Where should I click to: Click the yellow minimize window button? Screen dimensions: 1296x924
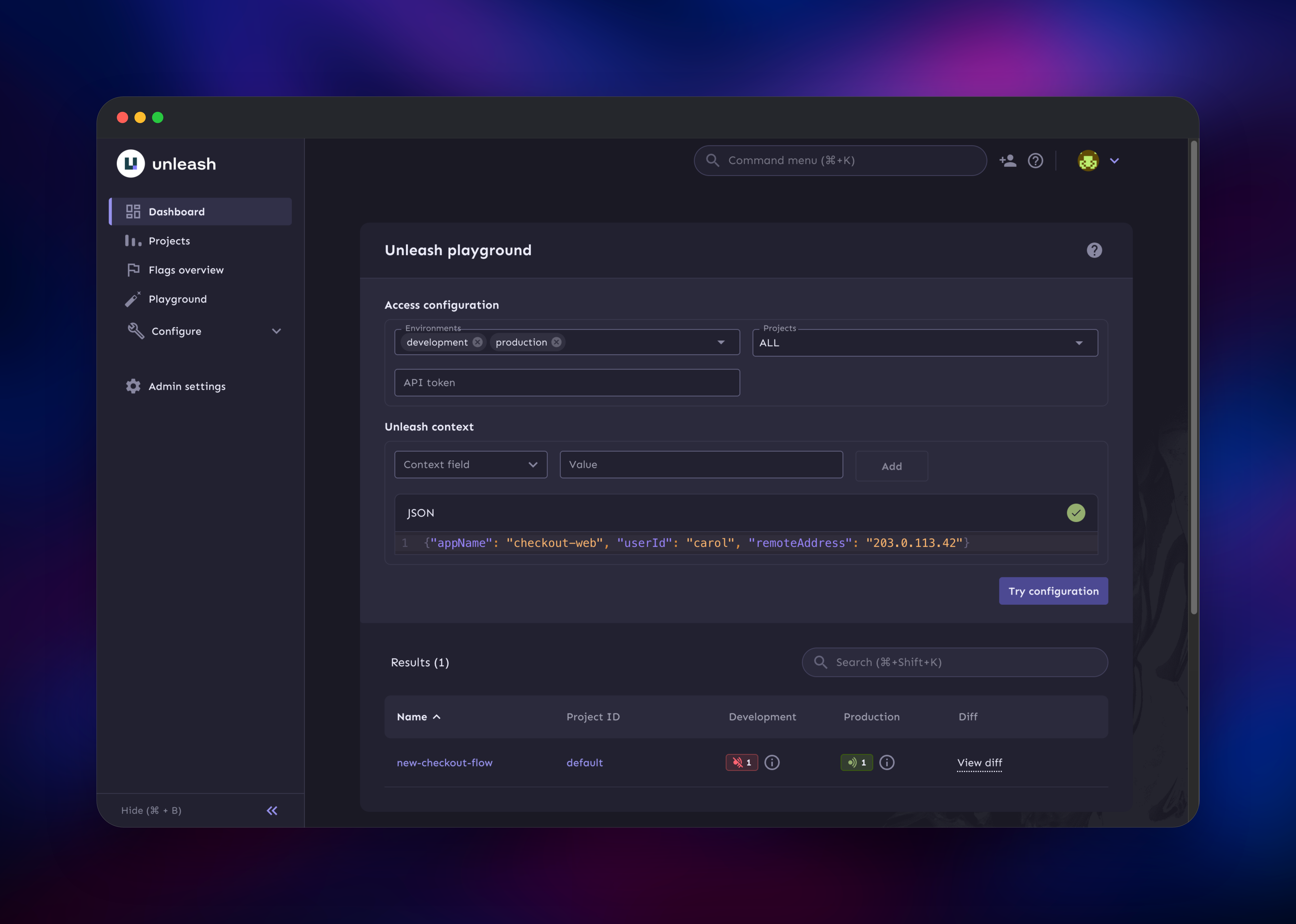[x=140, y=117]
